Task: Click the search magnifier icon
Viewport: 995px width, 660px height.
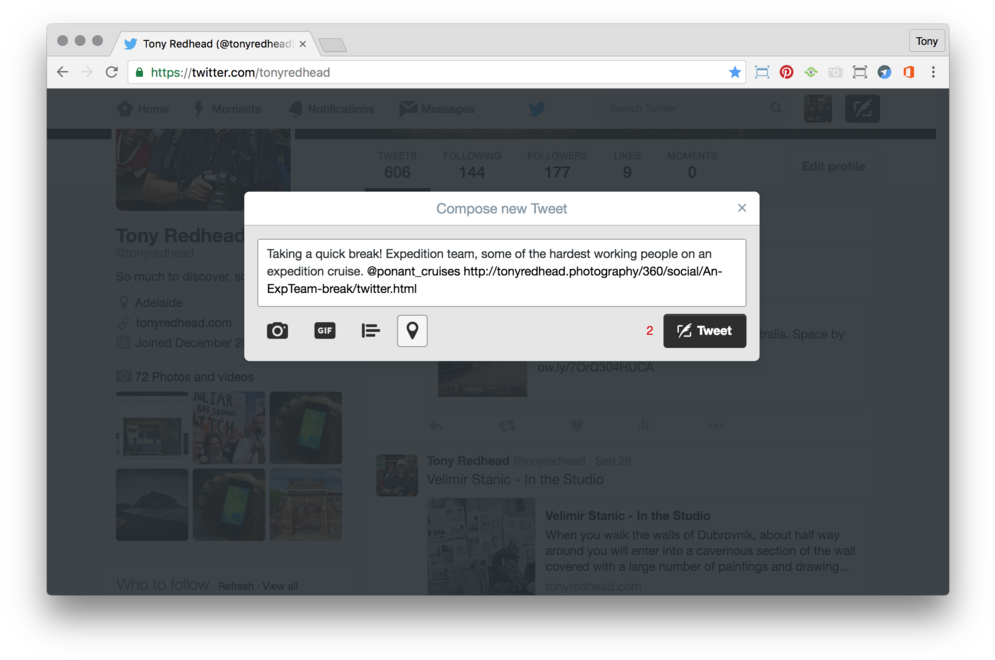Action: click(x=776, y=109)
